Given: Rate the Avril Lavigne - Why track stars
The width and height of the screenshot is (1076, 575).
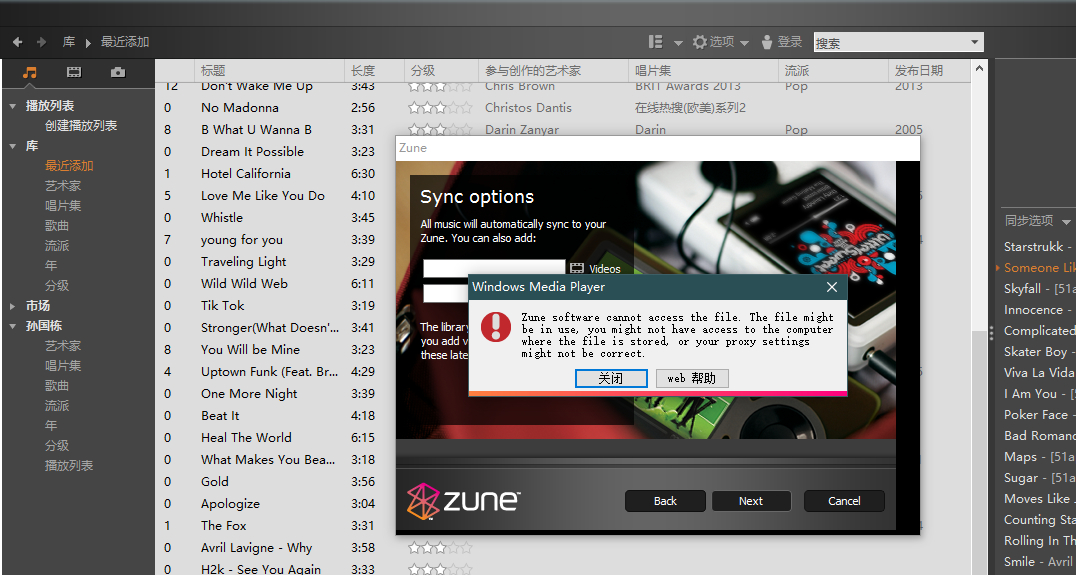Looking at the screenshot, I should pos(440,548).
